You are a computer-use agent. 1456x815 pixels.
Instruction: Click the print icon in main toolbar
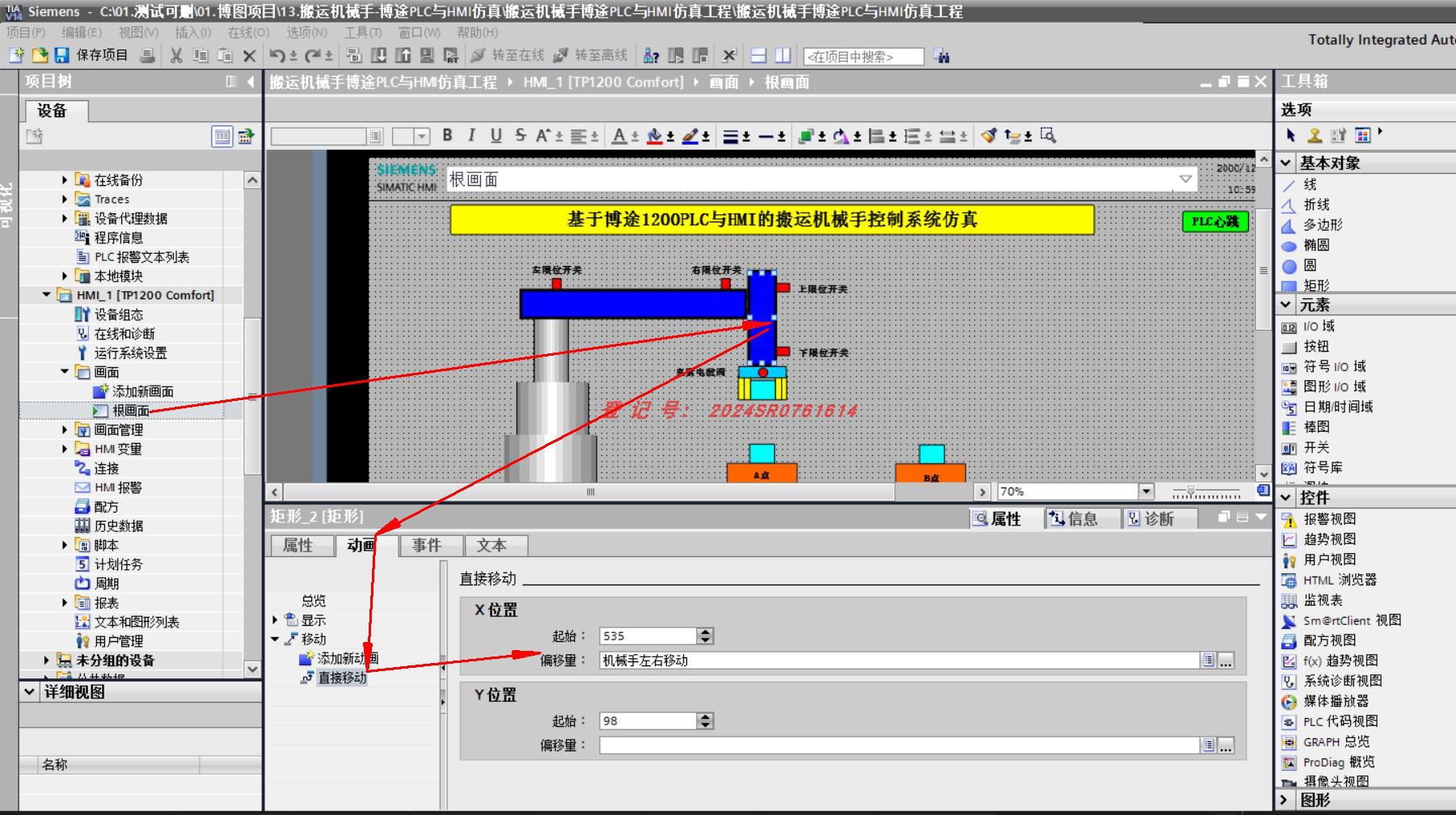147,55
